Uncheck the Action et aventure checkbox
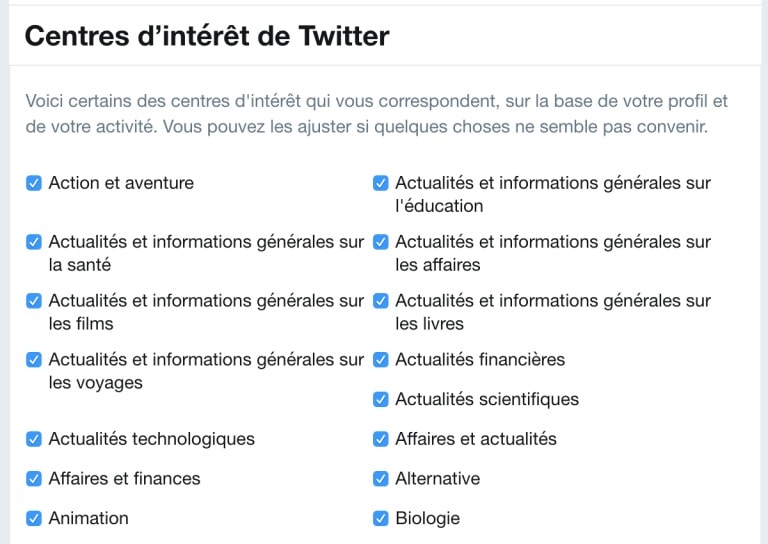The height and width of the screenshot is (544, 768). tap(34, 184)
